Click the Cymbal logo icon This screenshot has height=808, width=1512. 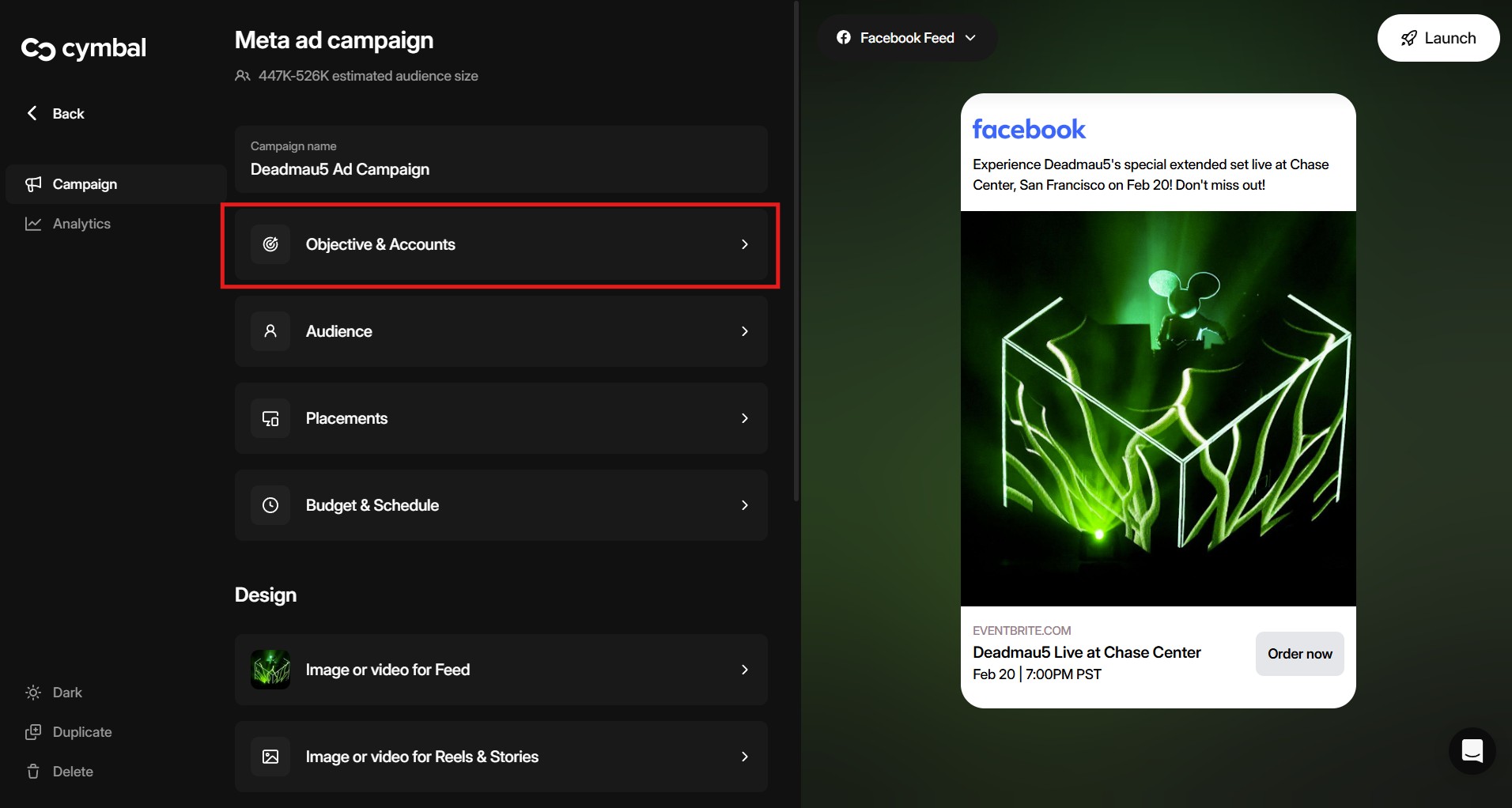[38, 49]
